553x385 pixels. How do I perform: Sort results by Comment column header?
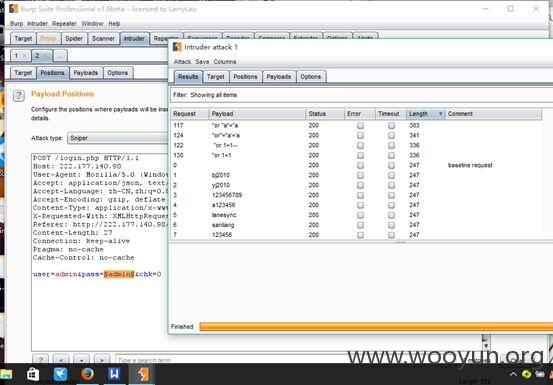tap(493, 114)
